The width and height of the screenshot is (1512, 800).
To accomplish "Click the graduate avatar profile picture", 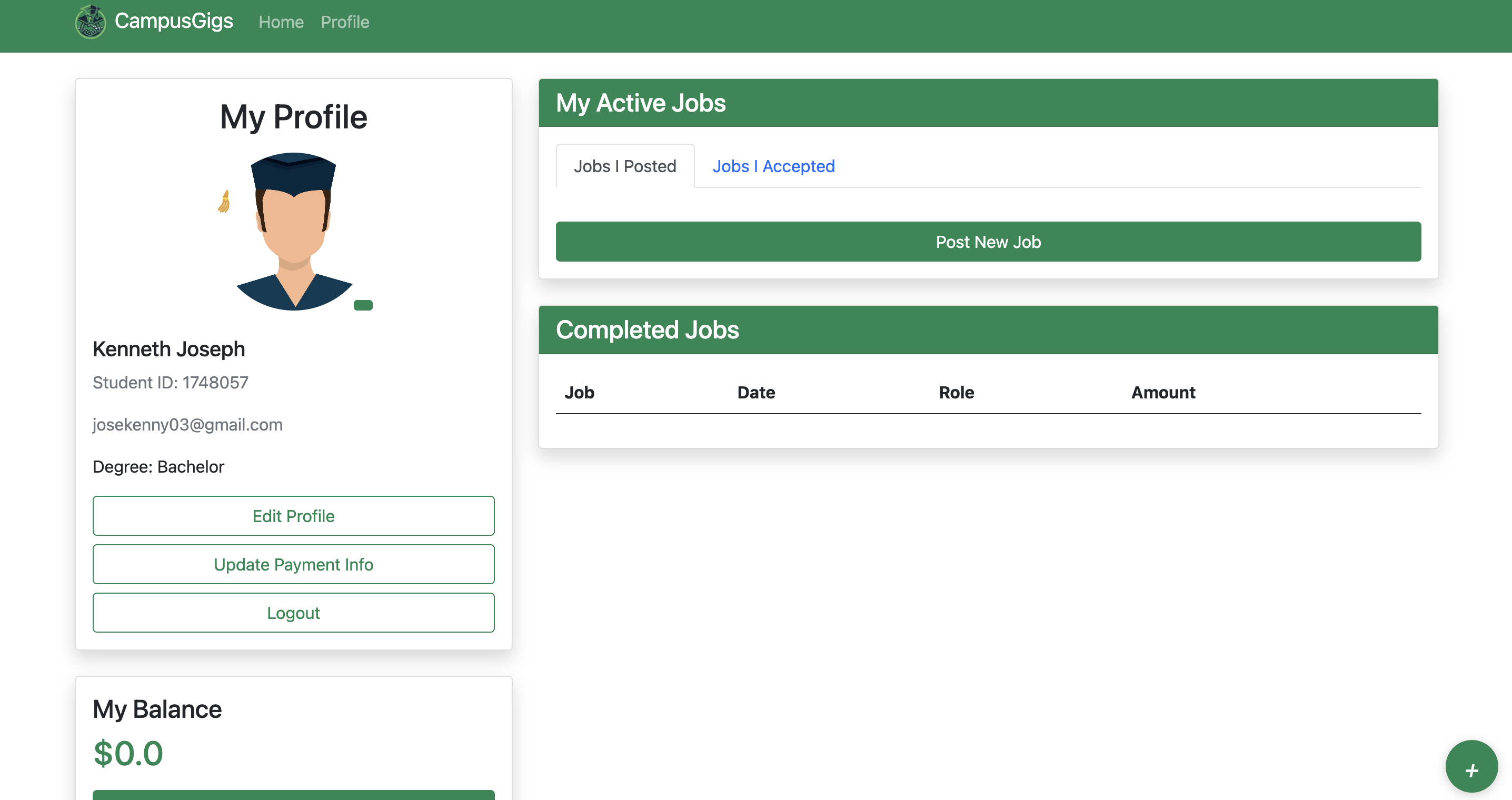I will (293, 231).
